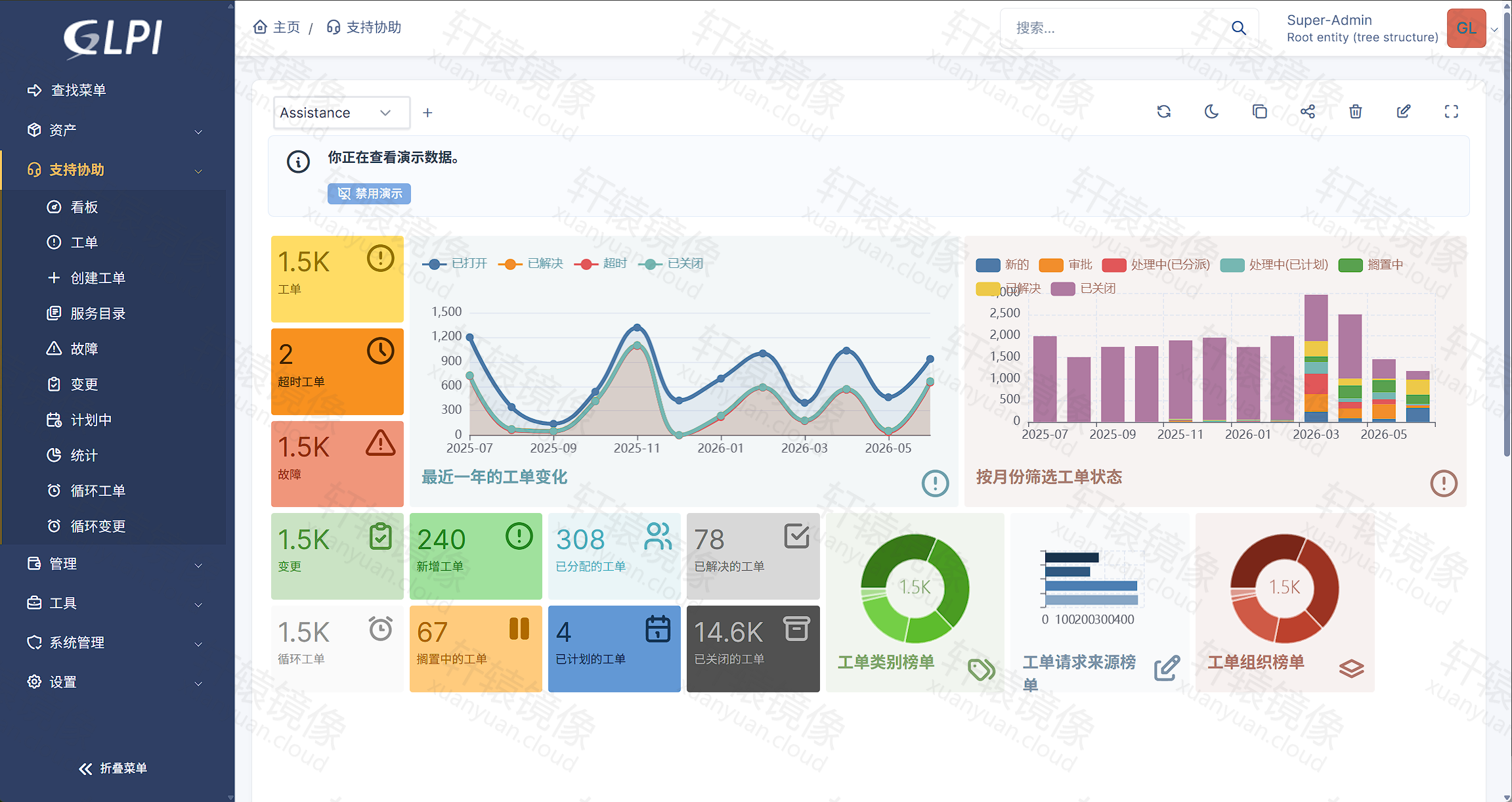This screenshot has height=802, width=1512.
Task: Collapse sidebar with 折叠菜单
Action: (113, 769)
